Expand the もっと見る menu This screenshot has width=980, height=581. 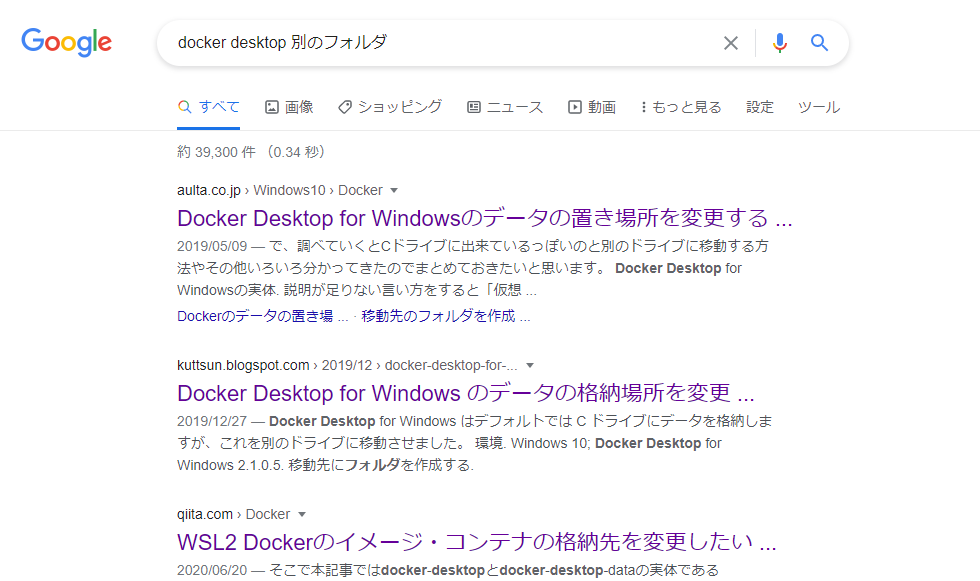click(681, 107)
